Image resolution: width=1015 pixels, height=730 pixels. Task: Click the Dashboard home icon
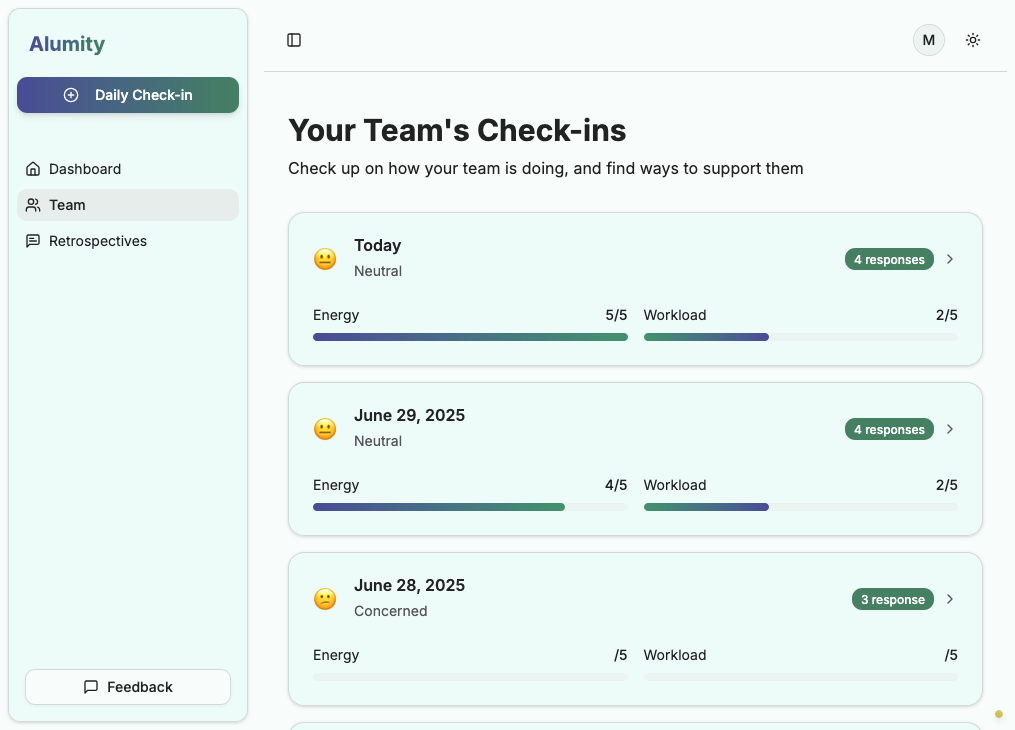coord(33,169)
